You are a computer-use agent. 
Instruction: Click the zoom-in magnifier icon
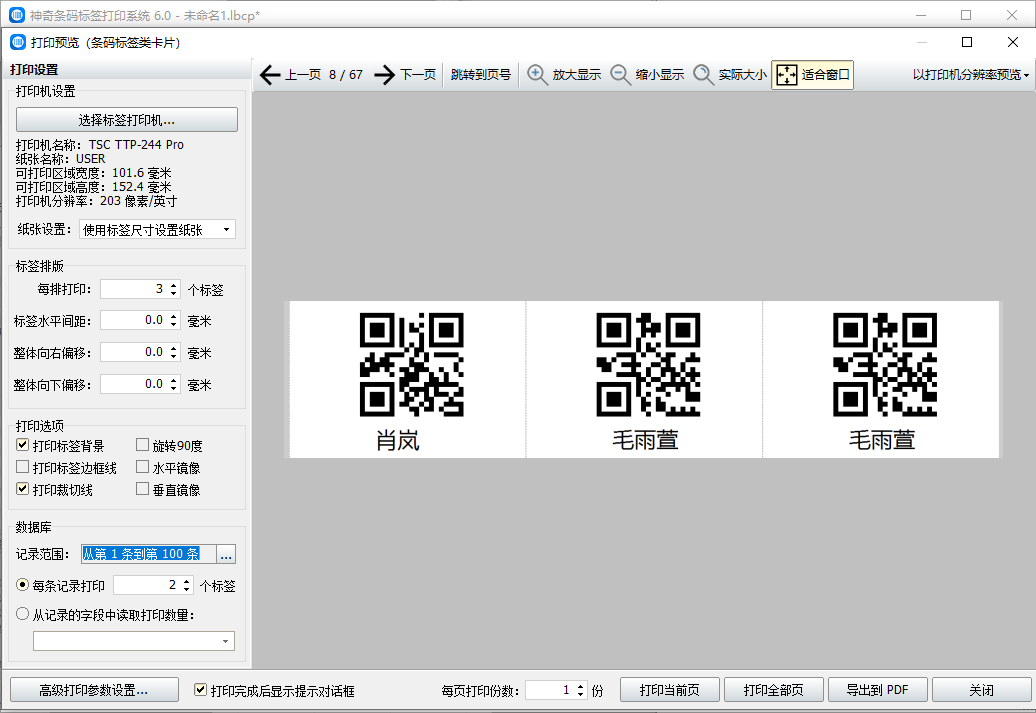537,75
